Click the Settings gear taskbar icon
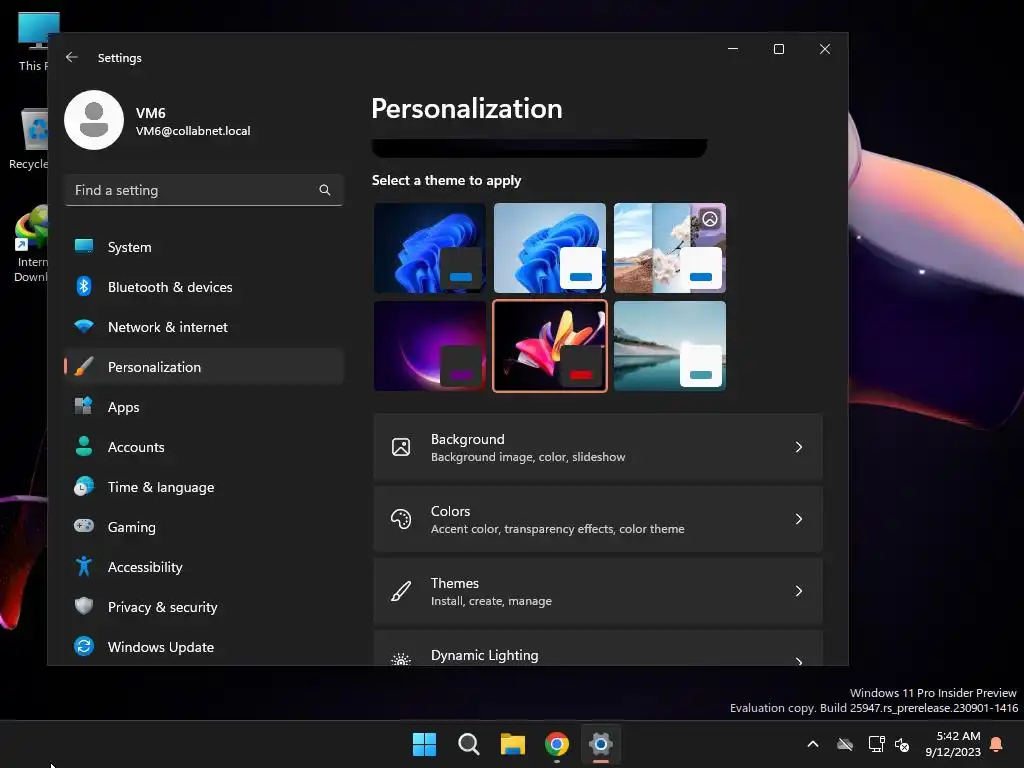Viewport: 1024px width, 768px height. coord(601,744)
